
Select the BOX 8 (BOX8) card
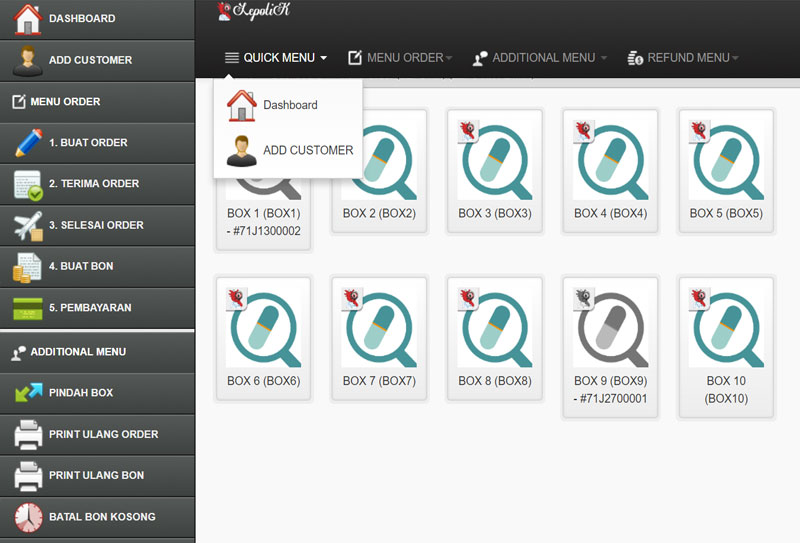pyautogui.click(x=494, y=338)
